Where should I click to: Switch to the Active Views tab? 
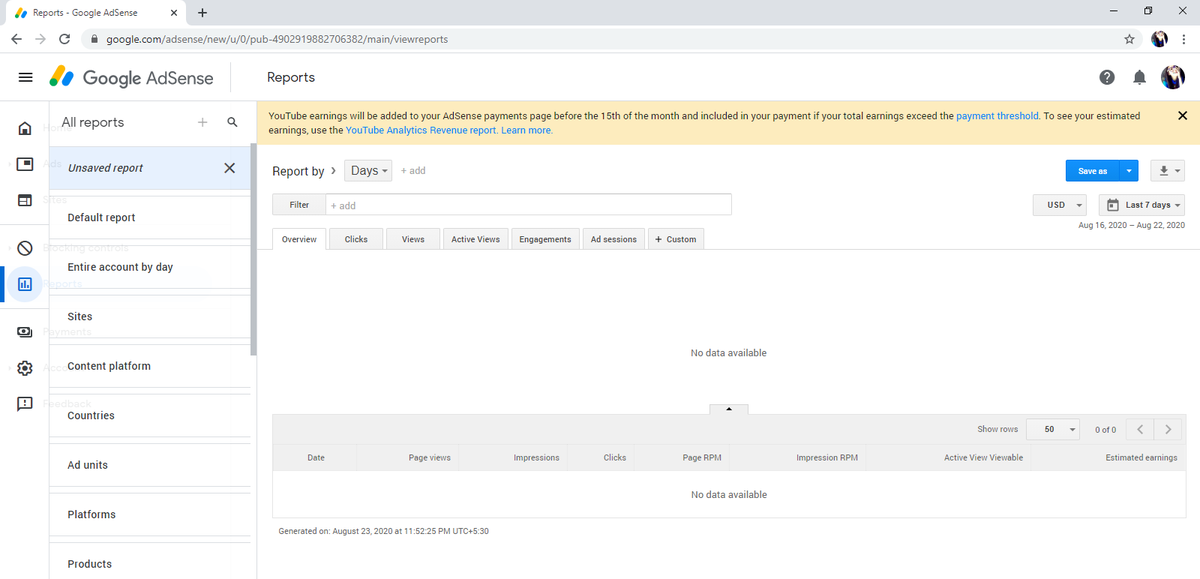click(x=476, y=239)
